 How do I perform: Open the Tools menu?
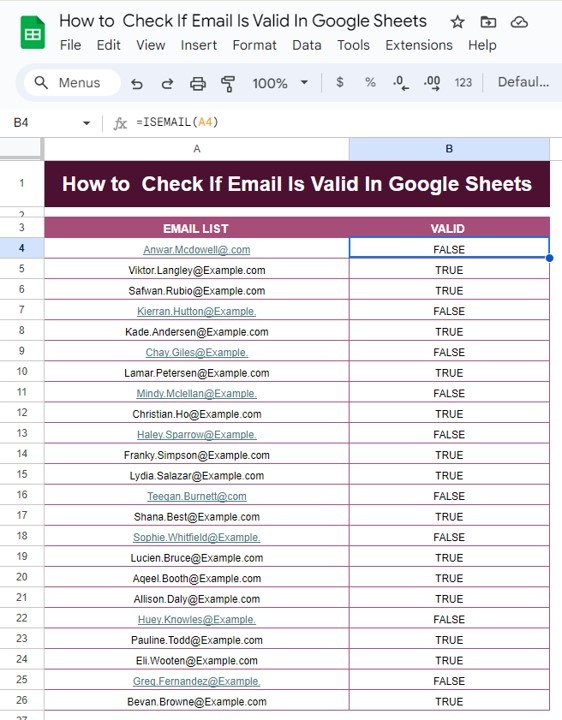coord(353,45)
